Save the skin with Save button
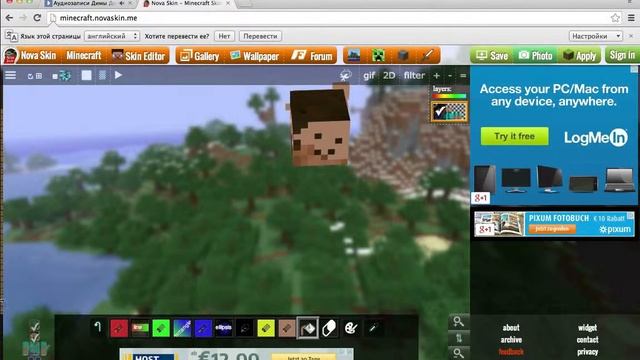This screenshot has height=360, width=640. tap(491, 56)
